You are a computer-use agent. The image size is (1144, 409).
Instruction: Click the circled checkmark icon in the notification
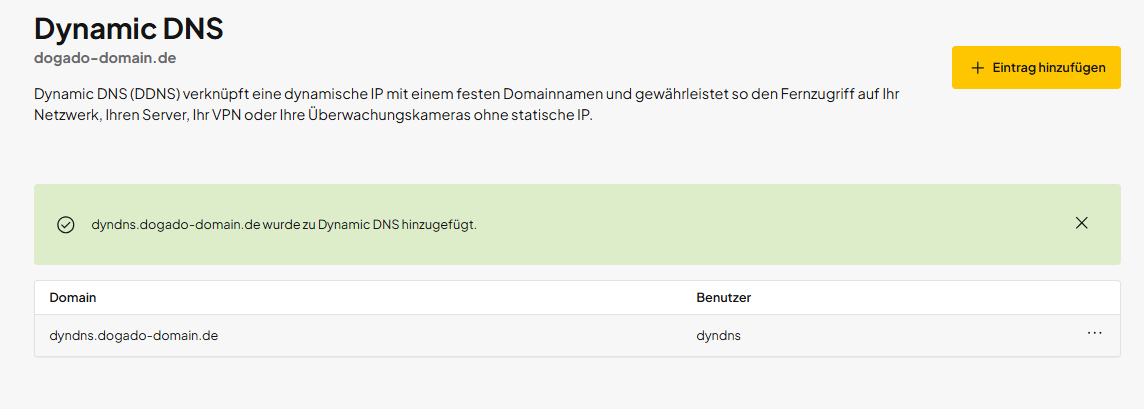pos(66,224)
